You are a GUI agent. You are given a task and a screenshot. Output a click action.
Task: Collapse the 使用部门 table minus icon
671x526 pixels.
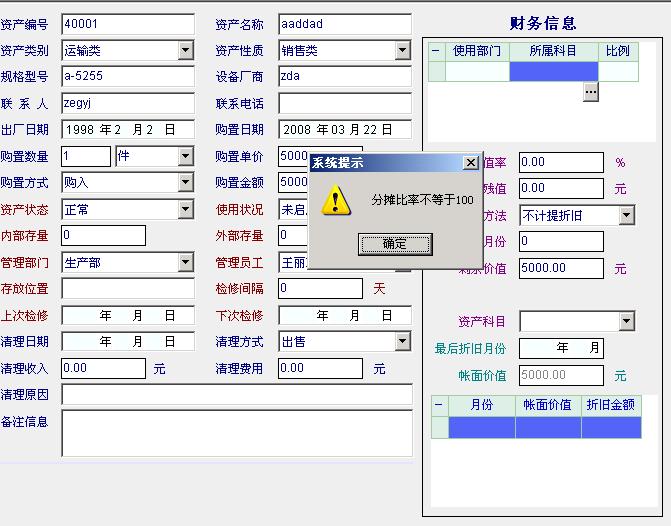tap(436, 51)
